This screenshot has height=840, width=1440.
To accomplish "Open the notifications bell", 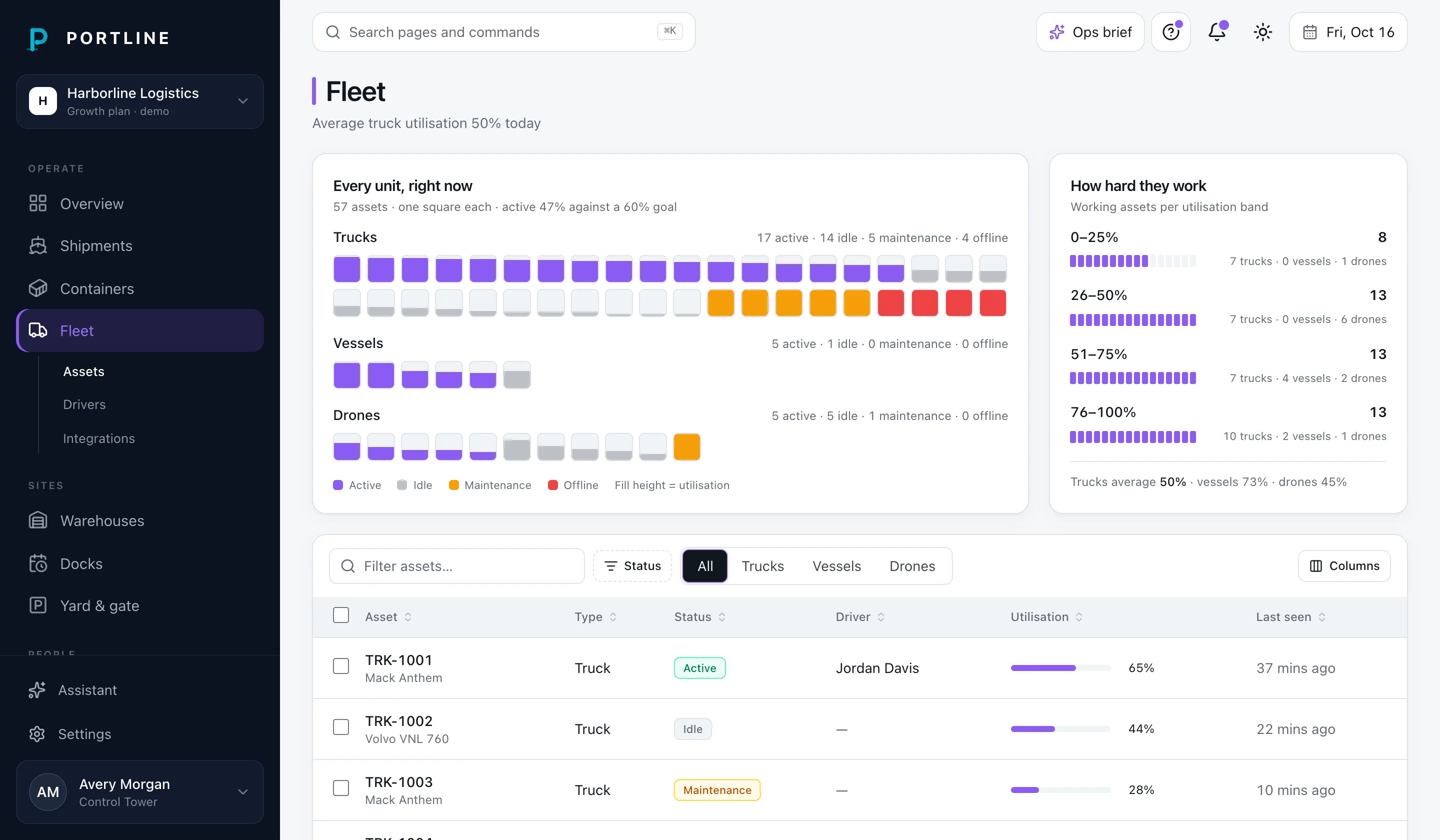I will click(1217, 32).
